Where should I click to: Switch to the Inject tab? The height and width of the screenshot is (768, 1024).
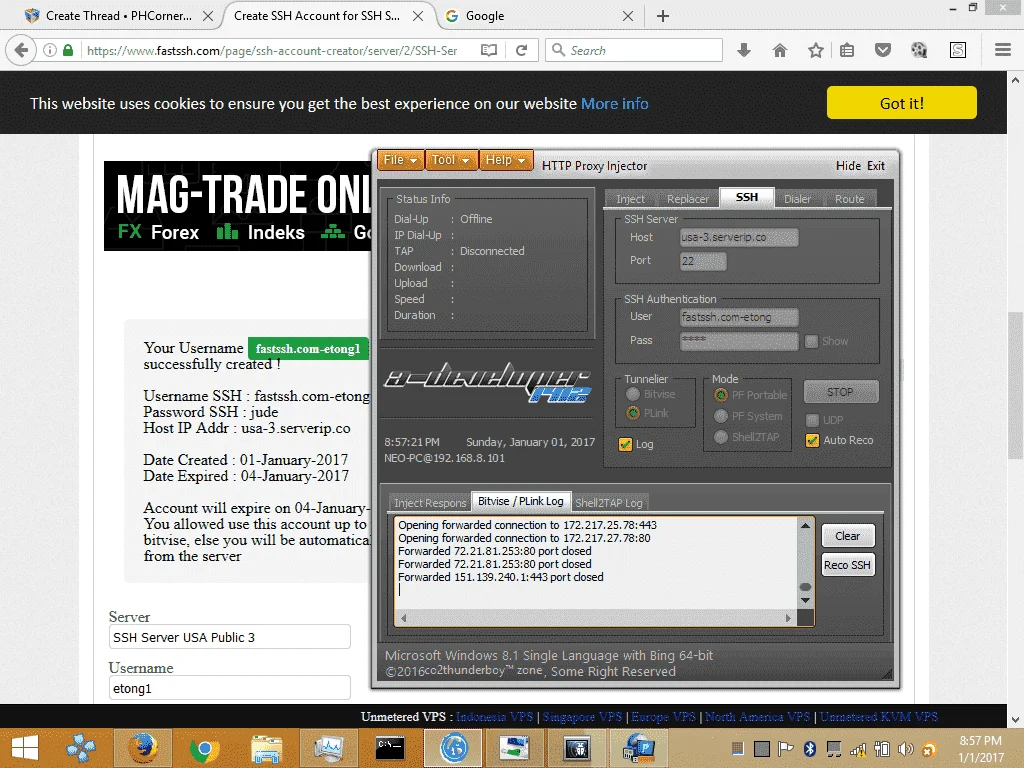point(630,199)
